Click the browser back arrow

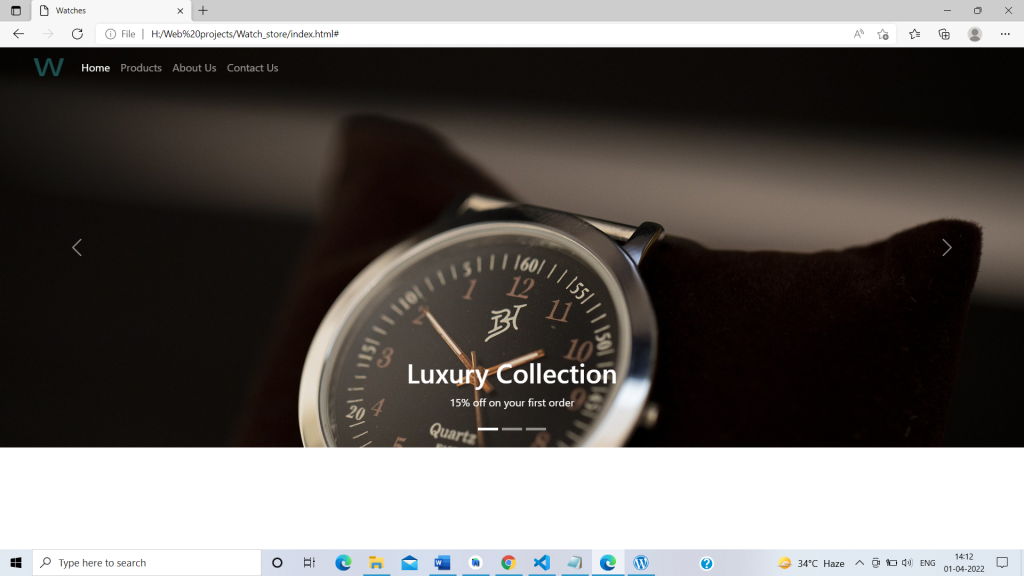(17, 33)
